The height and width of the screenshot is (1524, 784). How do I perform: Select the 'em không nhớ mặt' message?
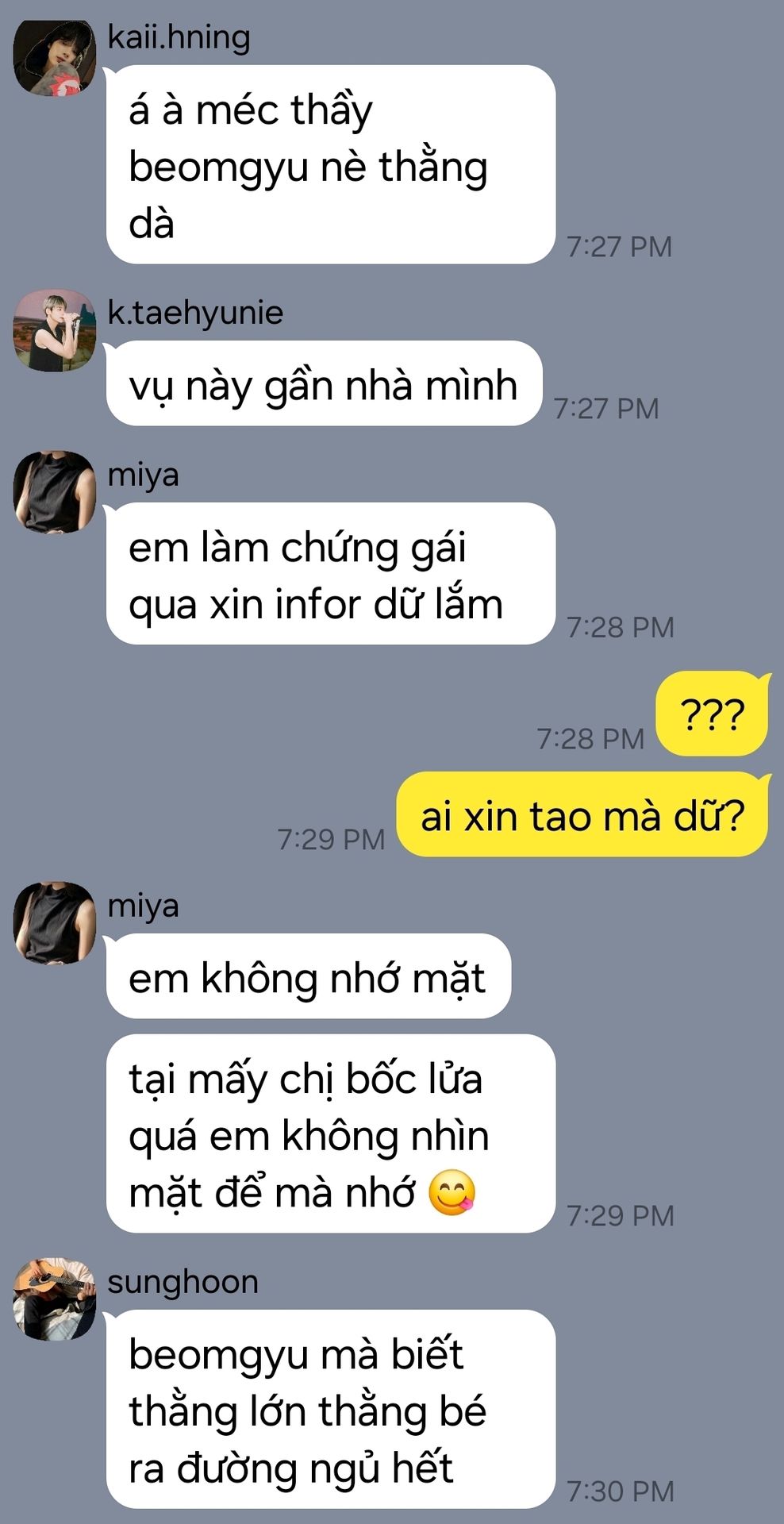(x=308, y=976)
